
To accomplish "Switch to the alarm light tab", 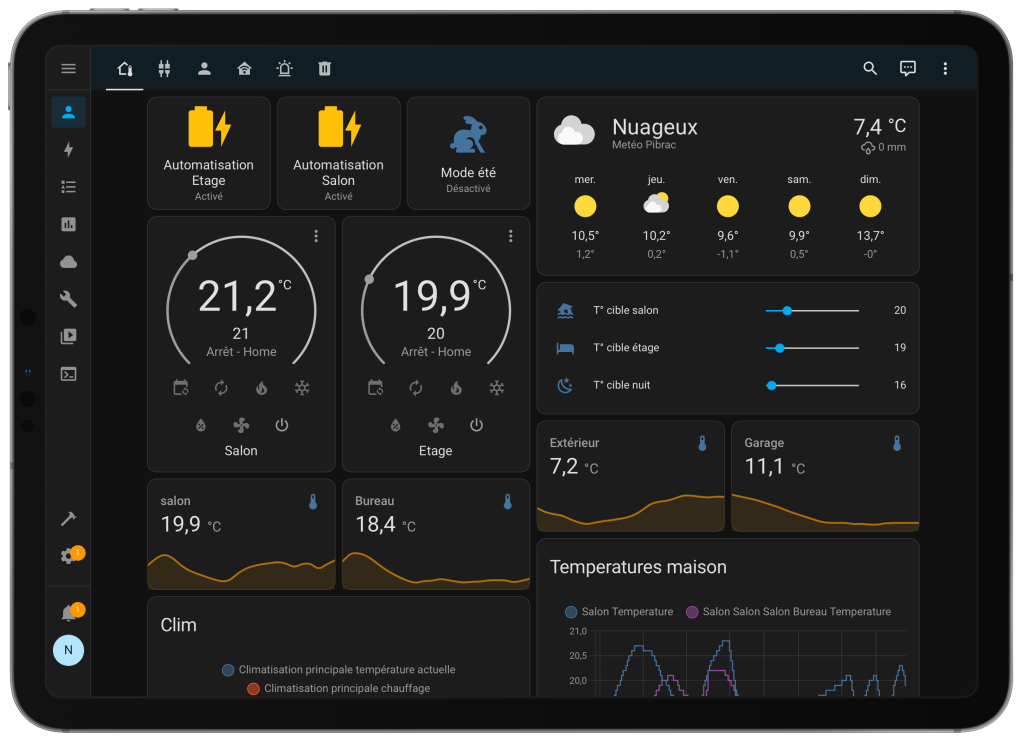I will [285, 68].
